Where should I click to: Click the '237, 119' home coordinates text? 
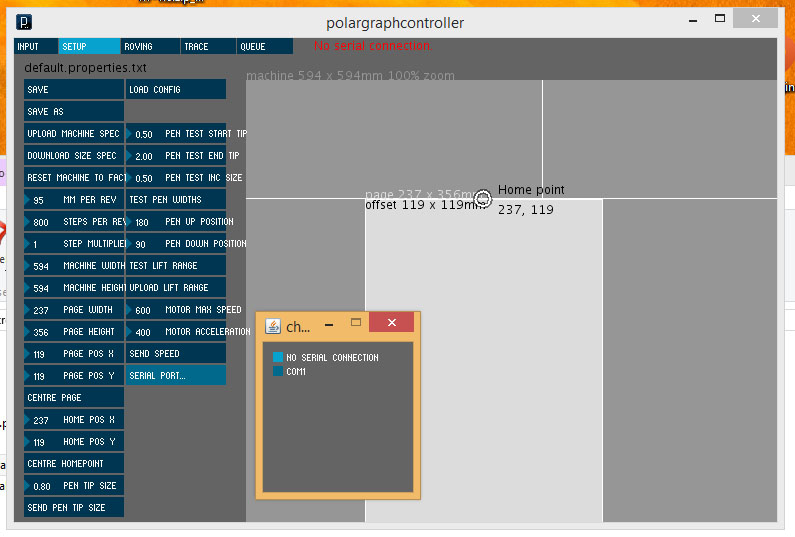point(526,209)
